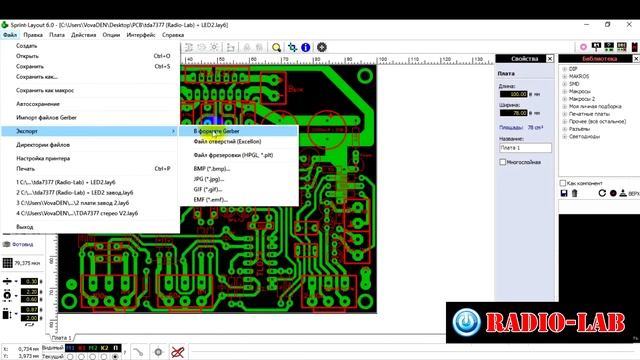Open the track width dropdown arrow
The width and height of the screenshot is (640, 360).
click(x=16, y=281)
